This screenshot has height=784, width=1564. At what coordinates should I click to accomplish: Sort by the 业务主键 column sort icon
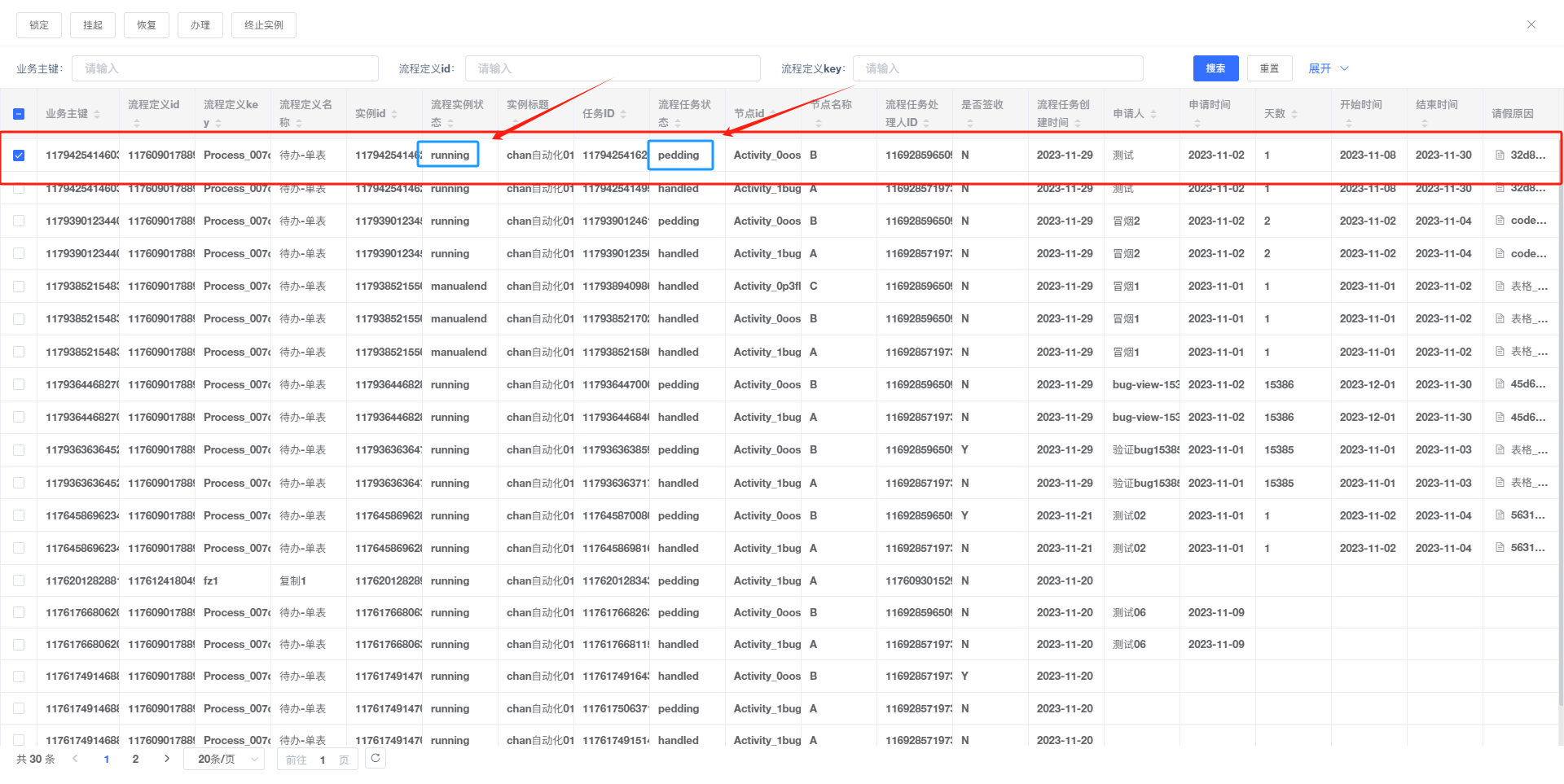click(x=97, y=114)
